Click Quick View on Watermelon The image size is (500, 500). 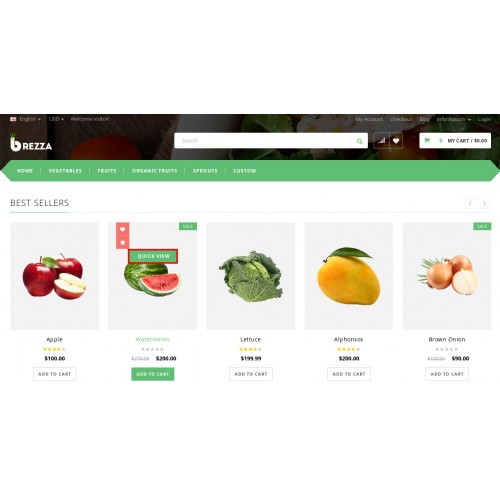coord(153,256)
